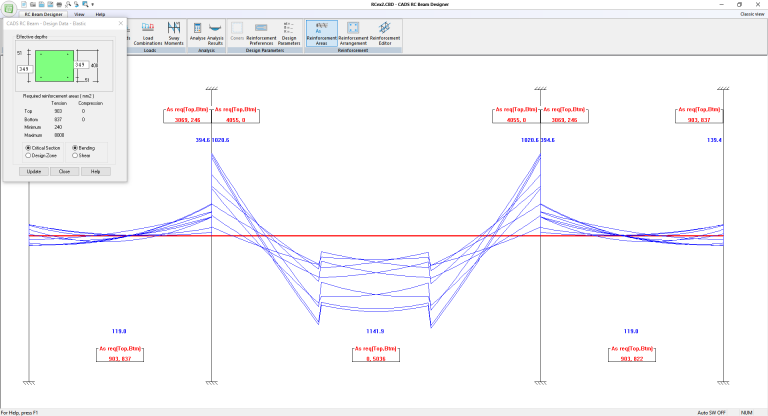Open Analysis Results

point(215,34)
